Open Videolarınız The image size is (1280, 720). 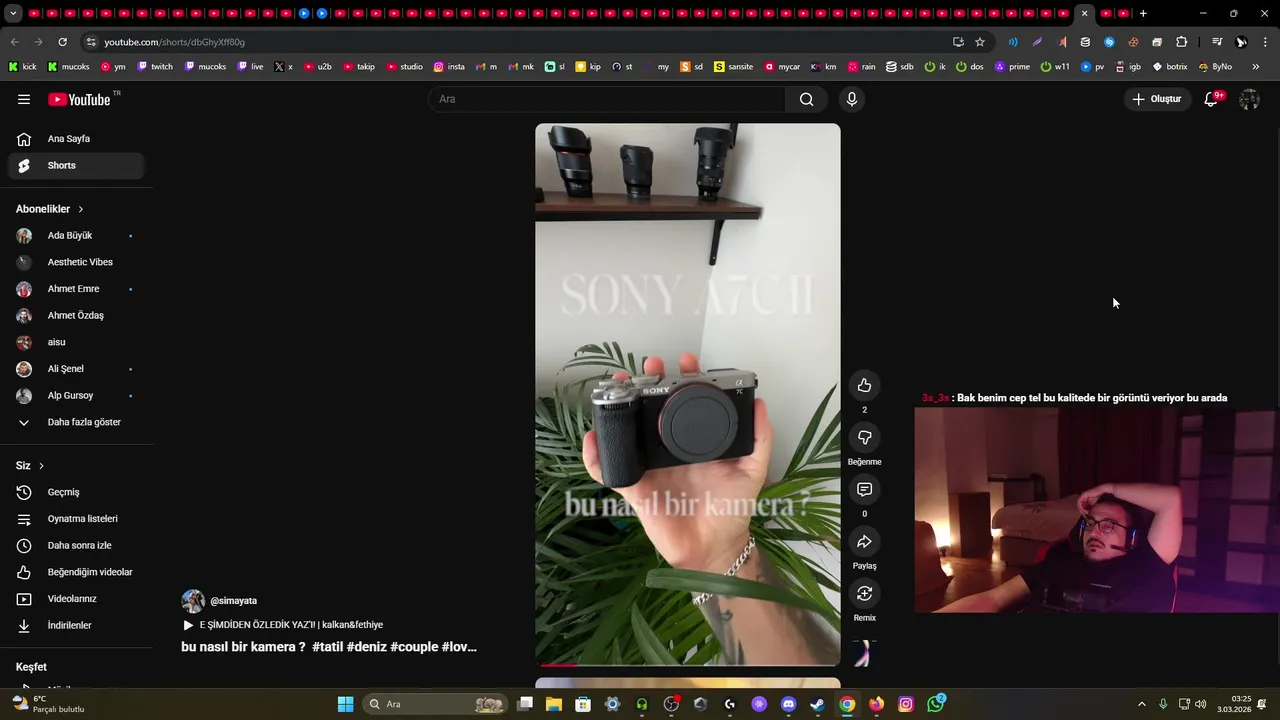point(76,599)
